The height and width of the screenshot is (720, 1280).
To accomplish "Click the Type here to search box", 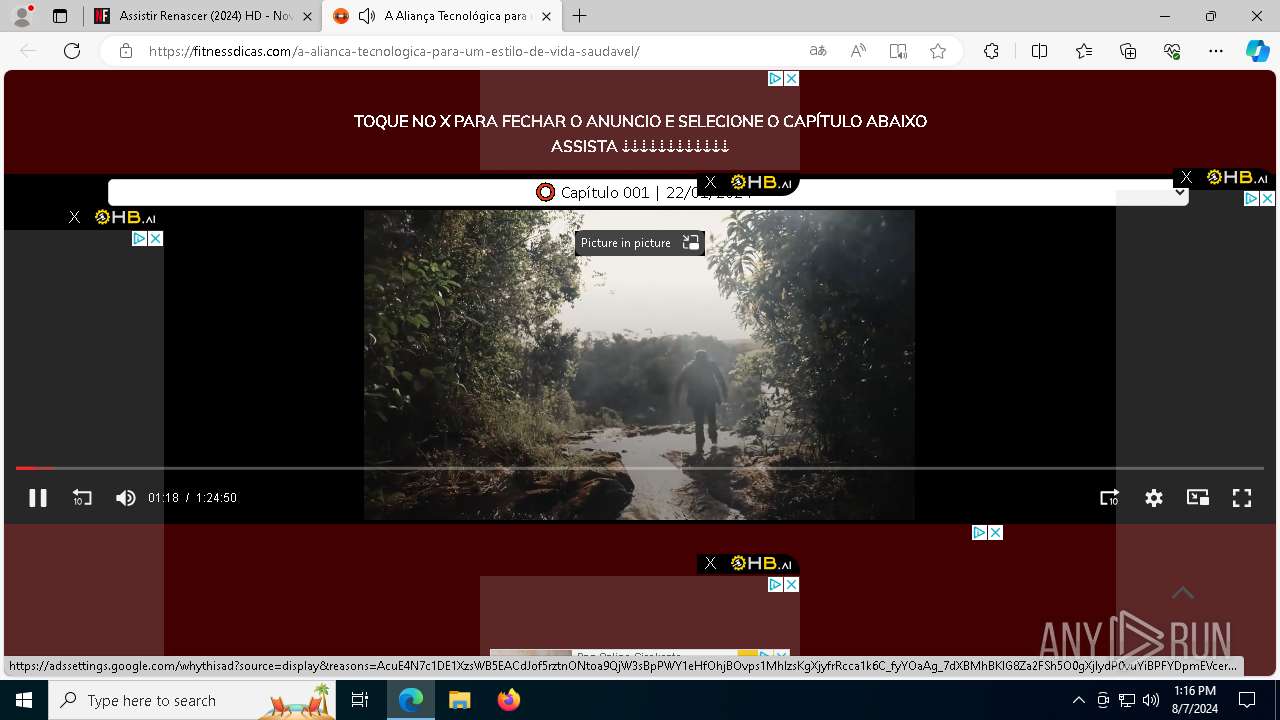I will pos(192,700).
